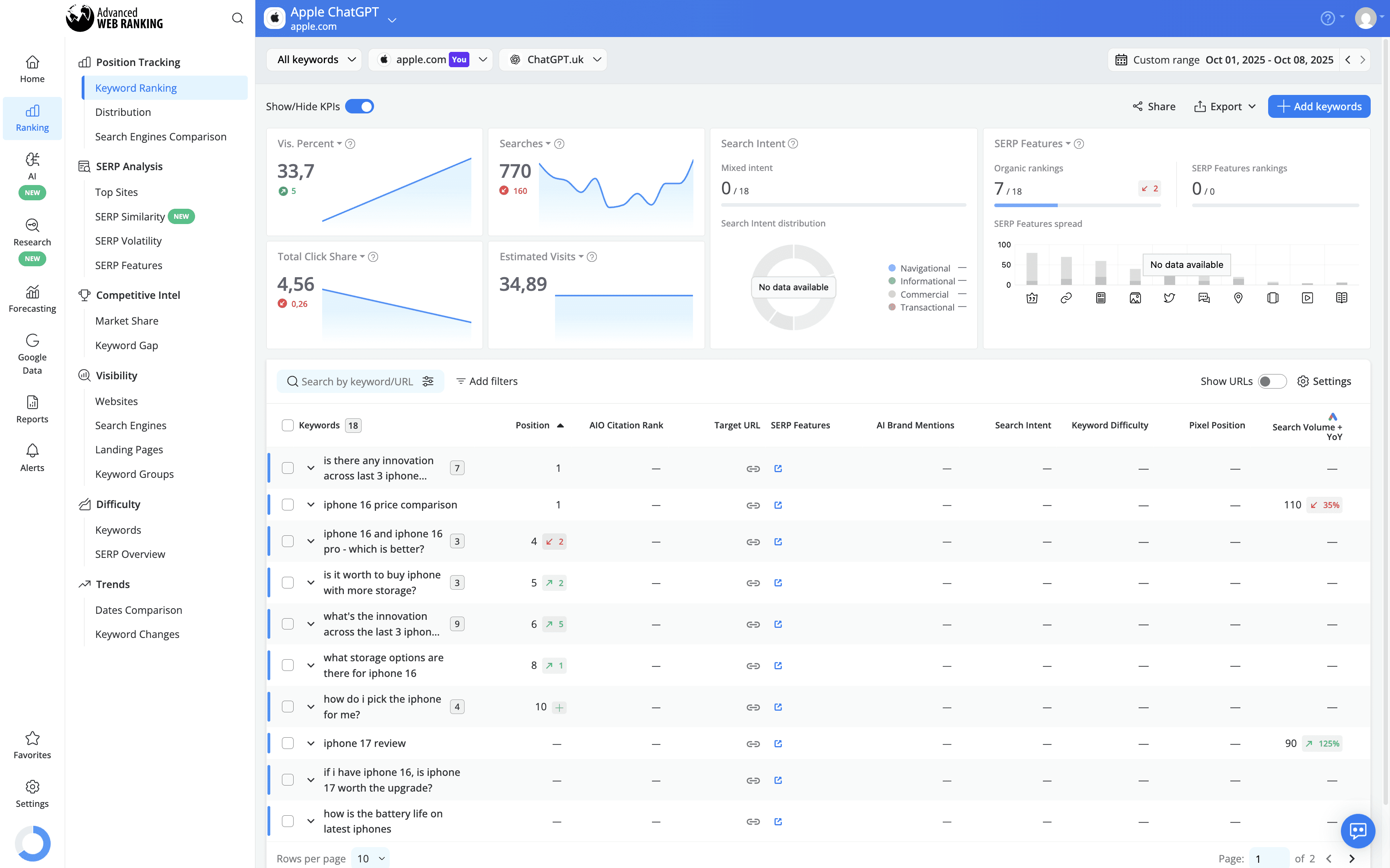Go to previous date range arrow
1390x868 pixels.
coord(1347,60)
